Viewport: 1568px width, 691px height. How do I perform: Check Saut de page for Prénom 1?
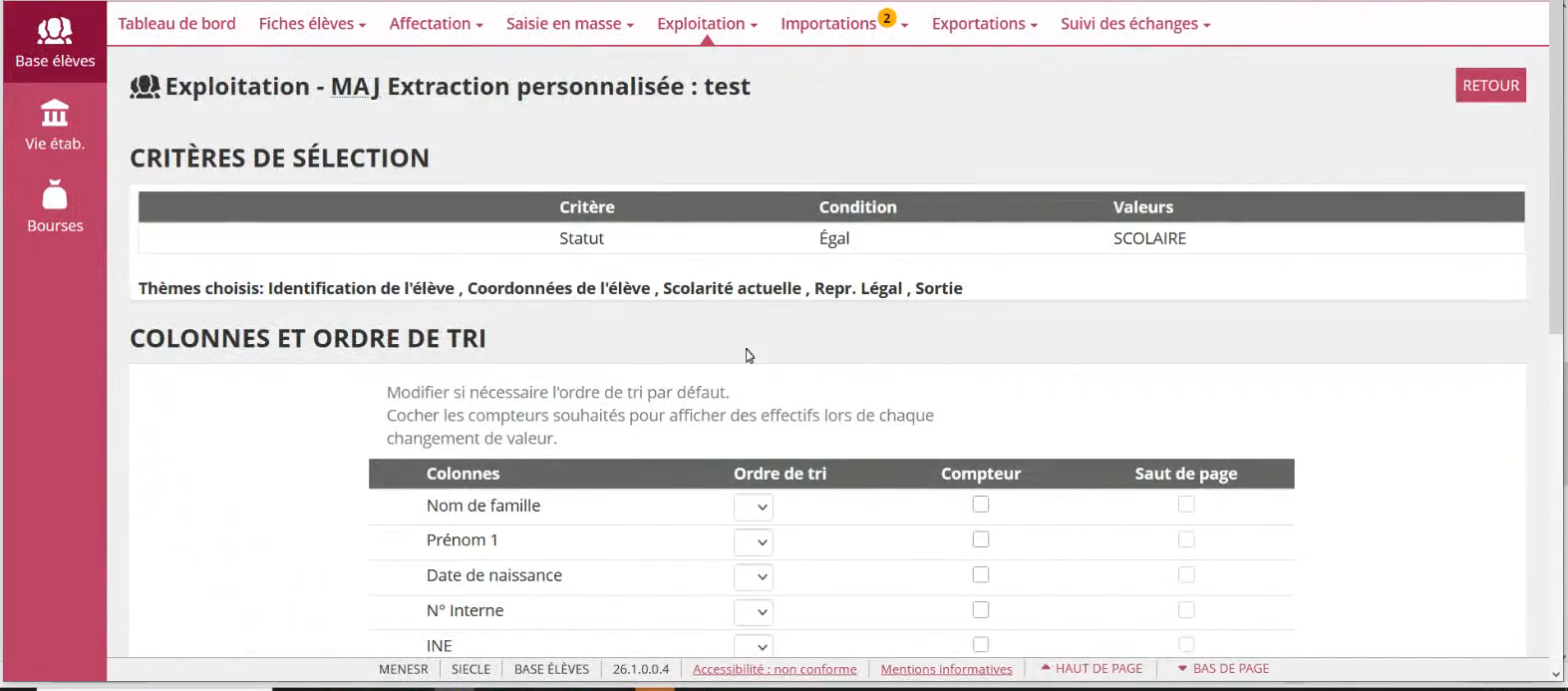1186,539
